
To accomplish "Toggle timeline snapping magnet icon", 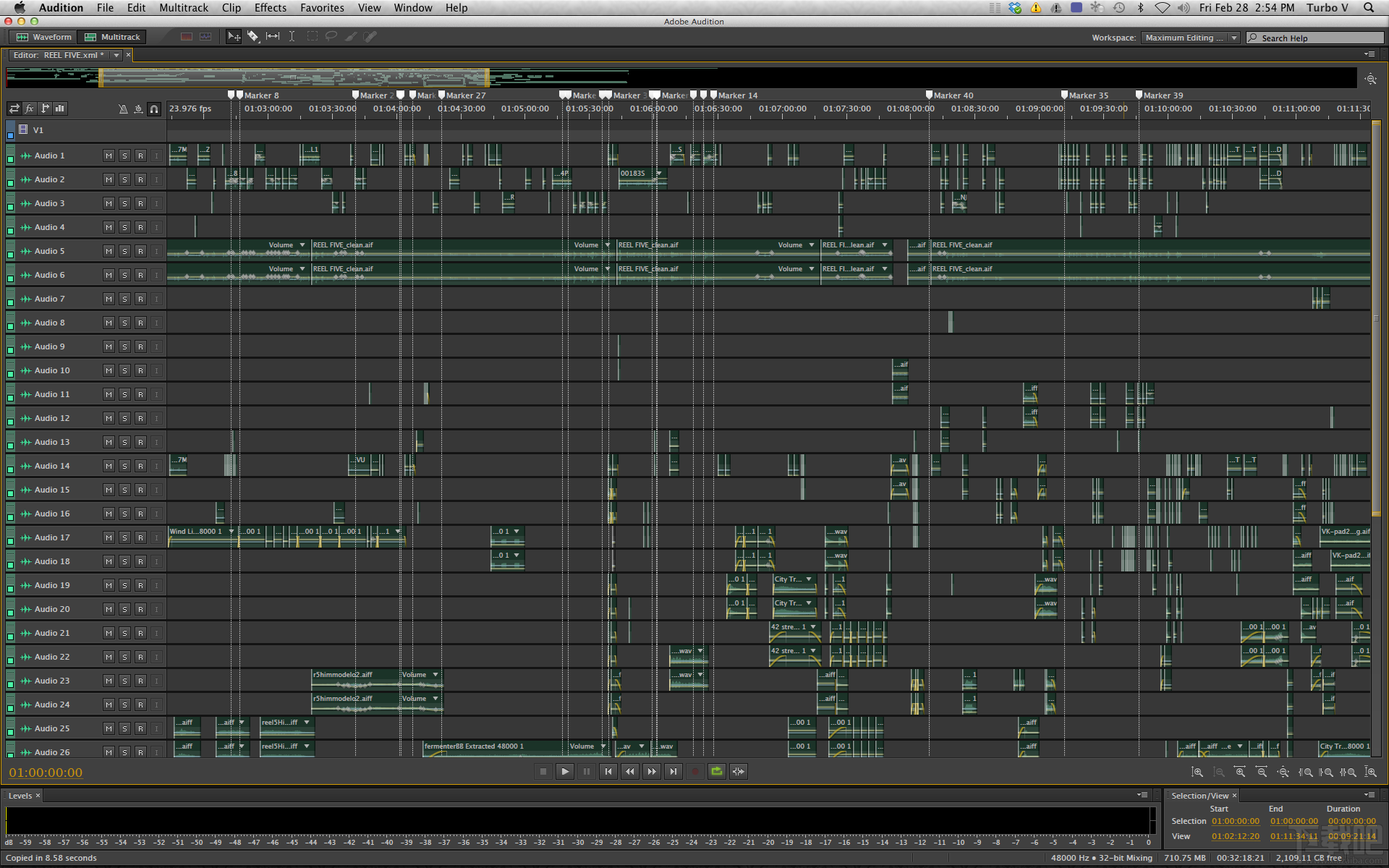I will point(154,109).
